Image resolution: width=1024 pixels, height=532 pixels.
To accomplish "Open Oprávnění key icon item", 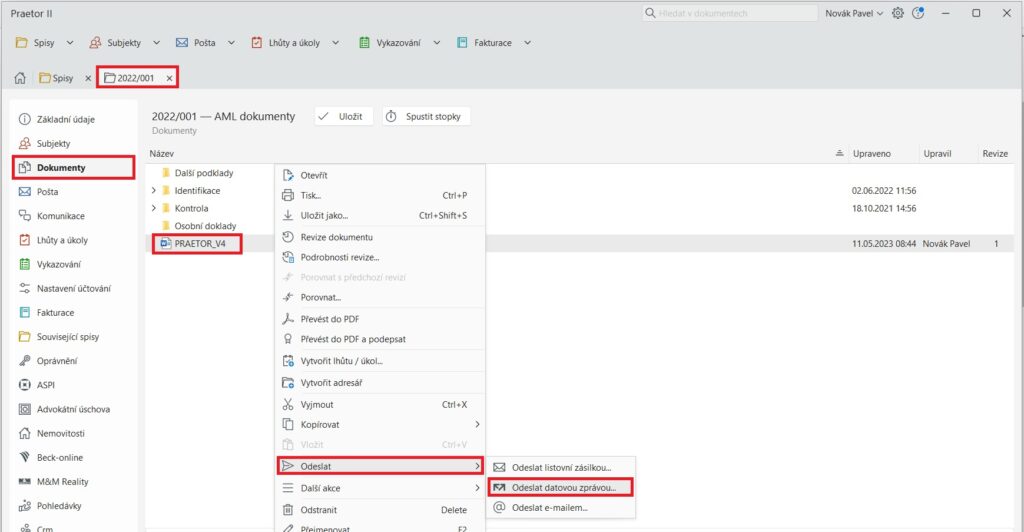I will (56, 360).
